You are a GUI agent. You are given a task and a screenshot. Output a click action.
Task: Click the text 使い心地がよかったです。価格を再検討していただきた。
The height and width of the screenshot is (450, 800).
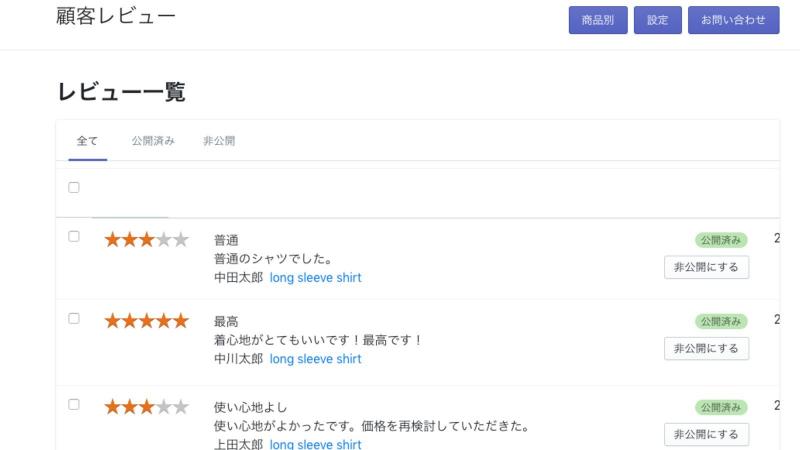tap(372, 426)
